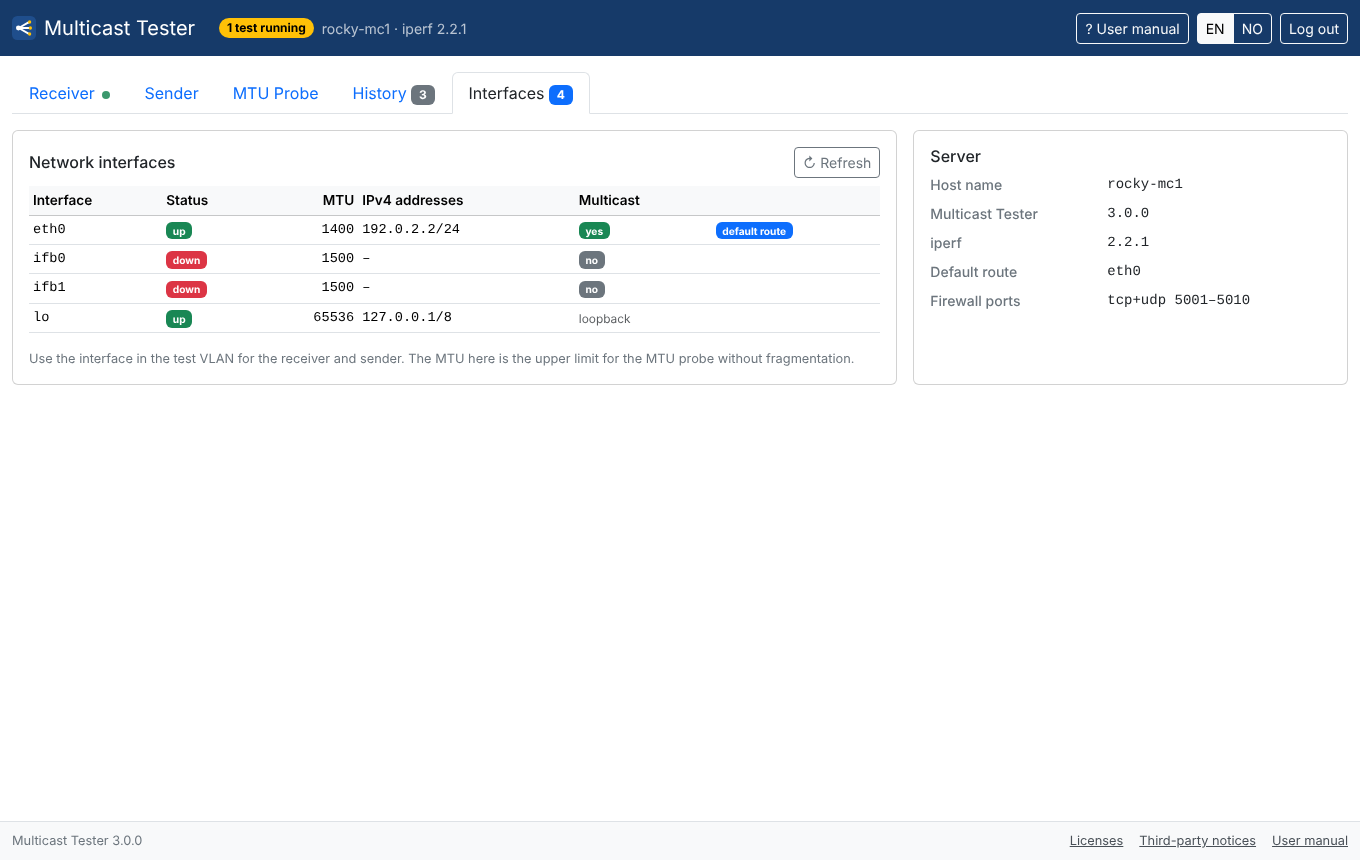Image resolution: width=1360 pixels, height=860 pixels.
Task: Refresh the network interfaces list
Action: 837,163
